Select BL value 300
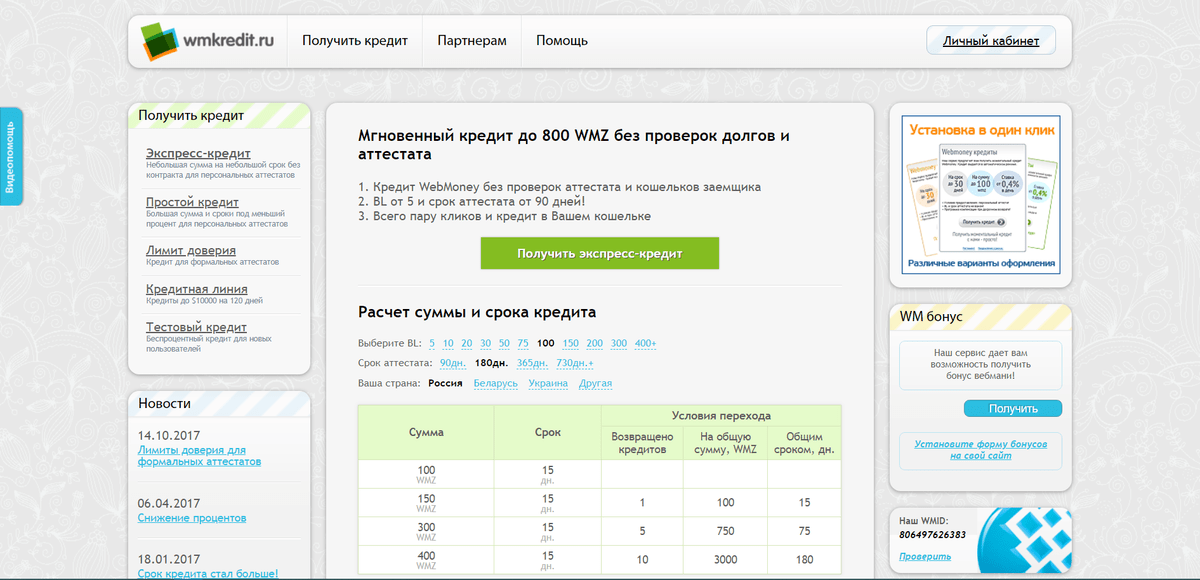 [619, 343]
